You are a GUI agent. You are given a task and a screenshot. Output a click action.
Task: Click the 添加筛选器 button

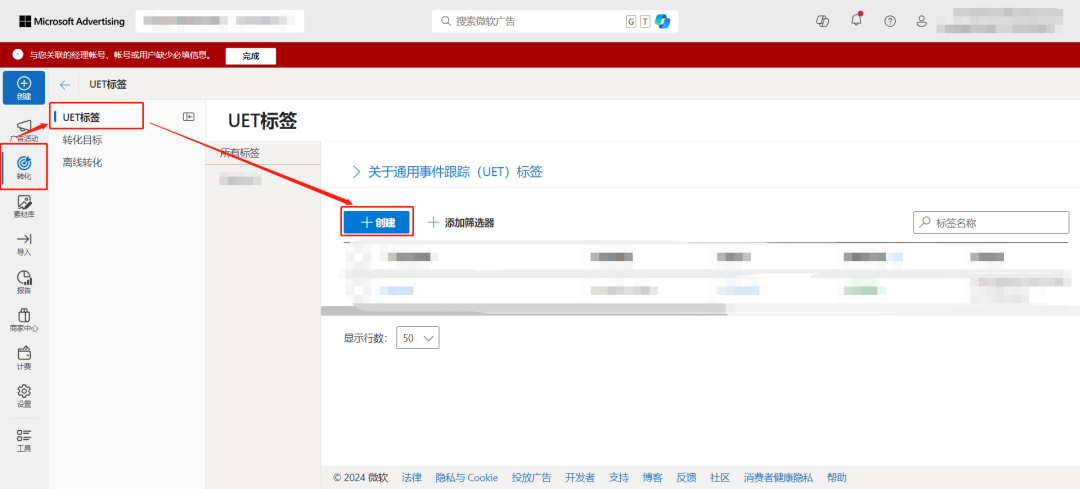click(x=461, y=222)
